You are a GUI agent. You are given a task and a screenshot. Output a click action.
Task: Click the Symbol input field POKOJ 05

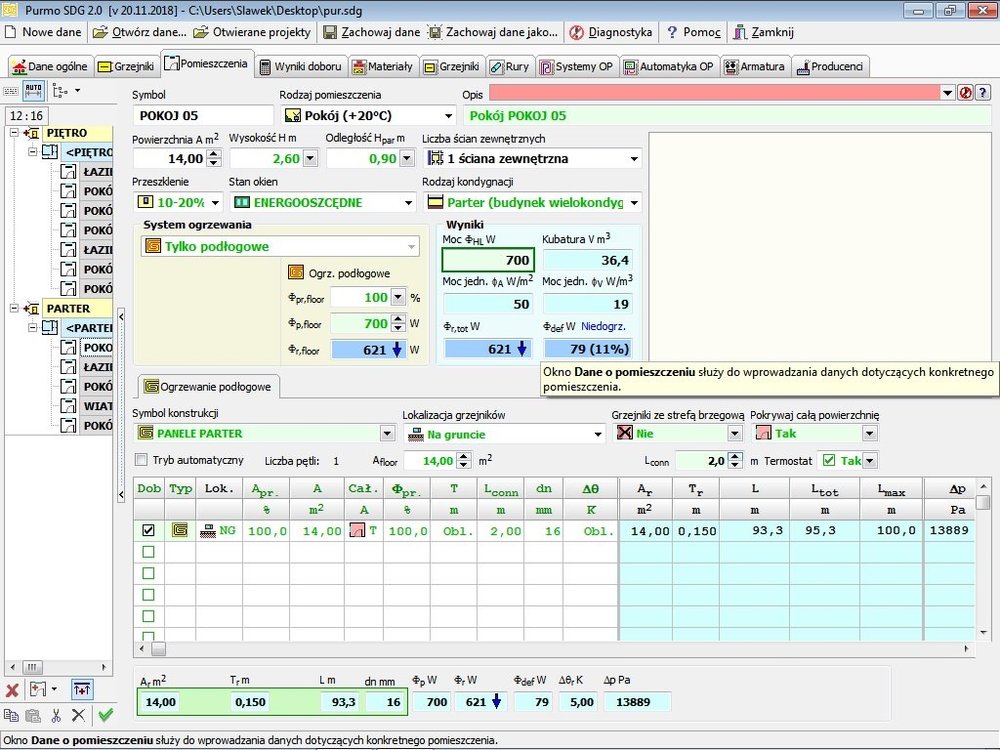200,116
